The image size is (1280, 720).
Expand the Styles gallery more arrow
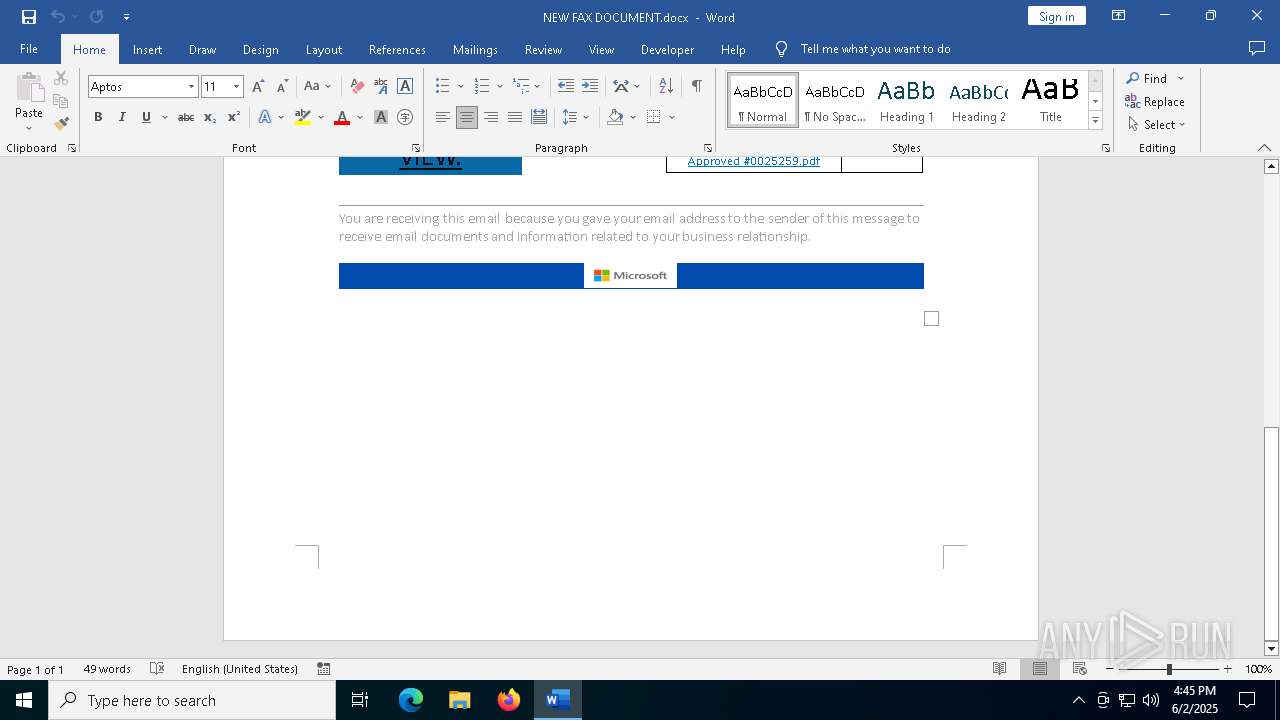(1096, 121)
